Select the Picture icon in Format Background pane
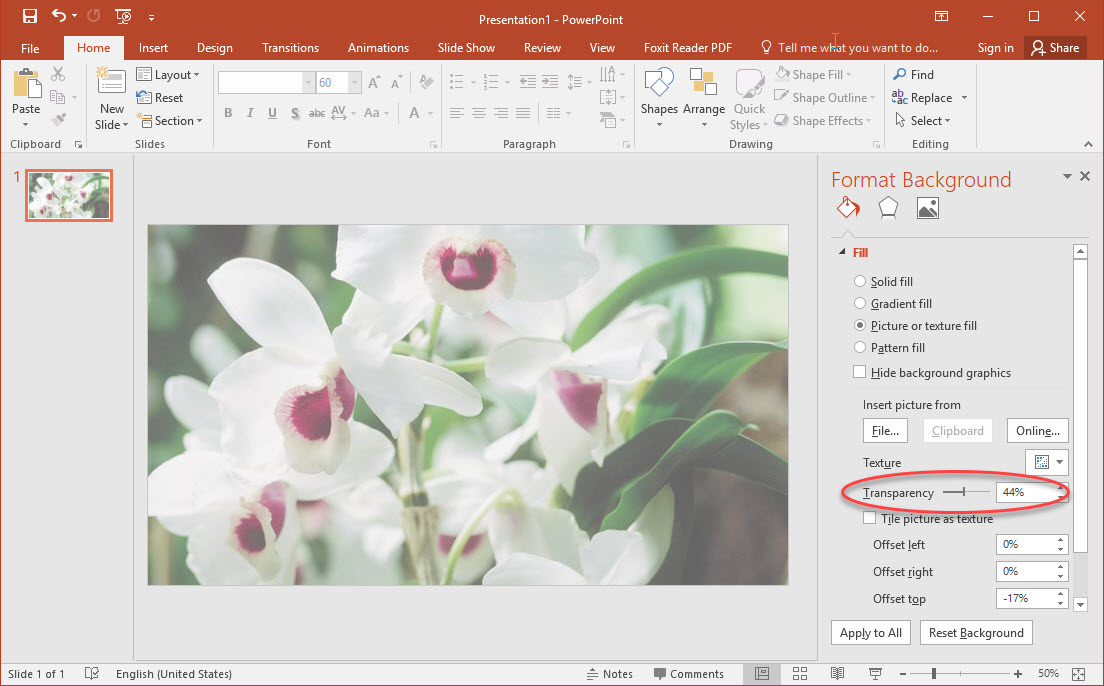This screenshot has height=686, width=1104. click(x=927, y=207)
